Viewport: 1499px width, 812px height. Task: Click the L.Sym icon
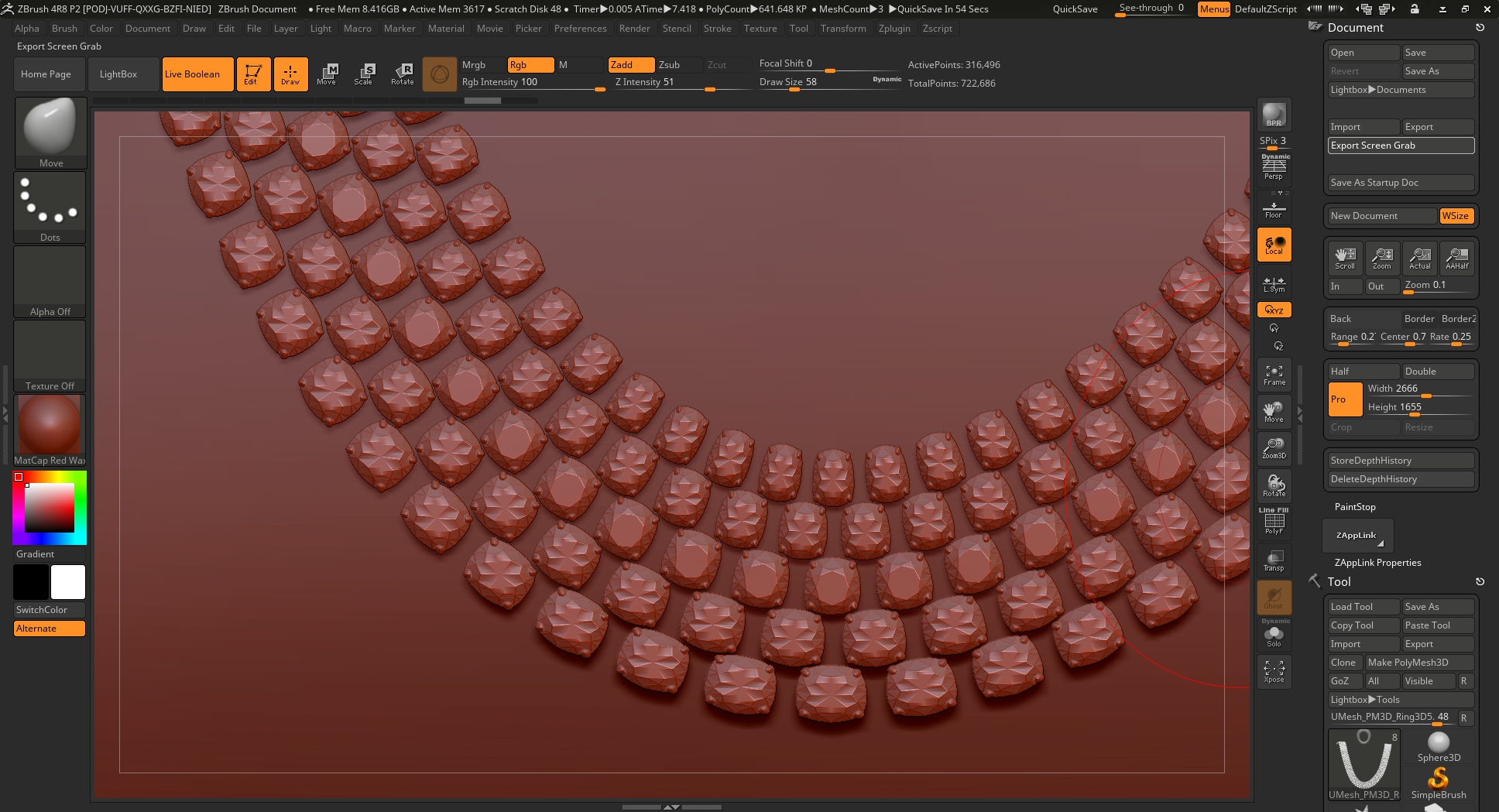click(x=1274, y=284)
